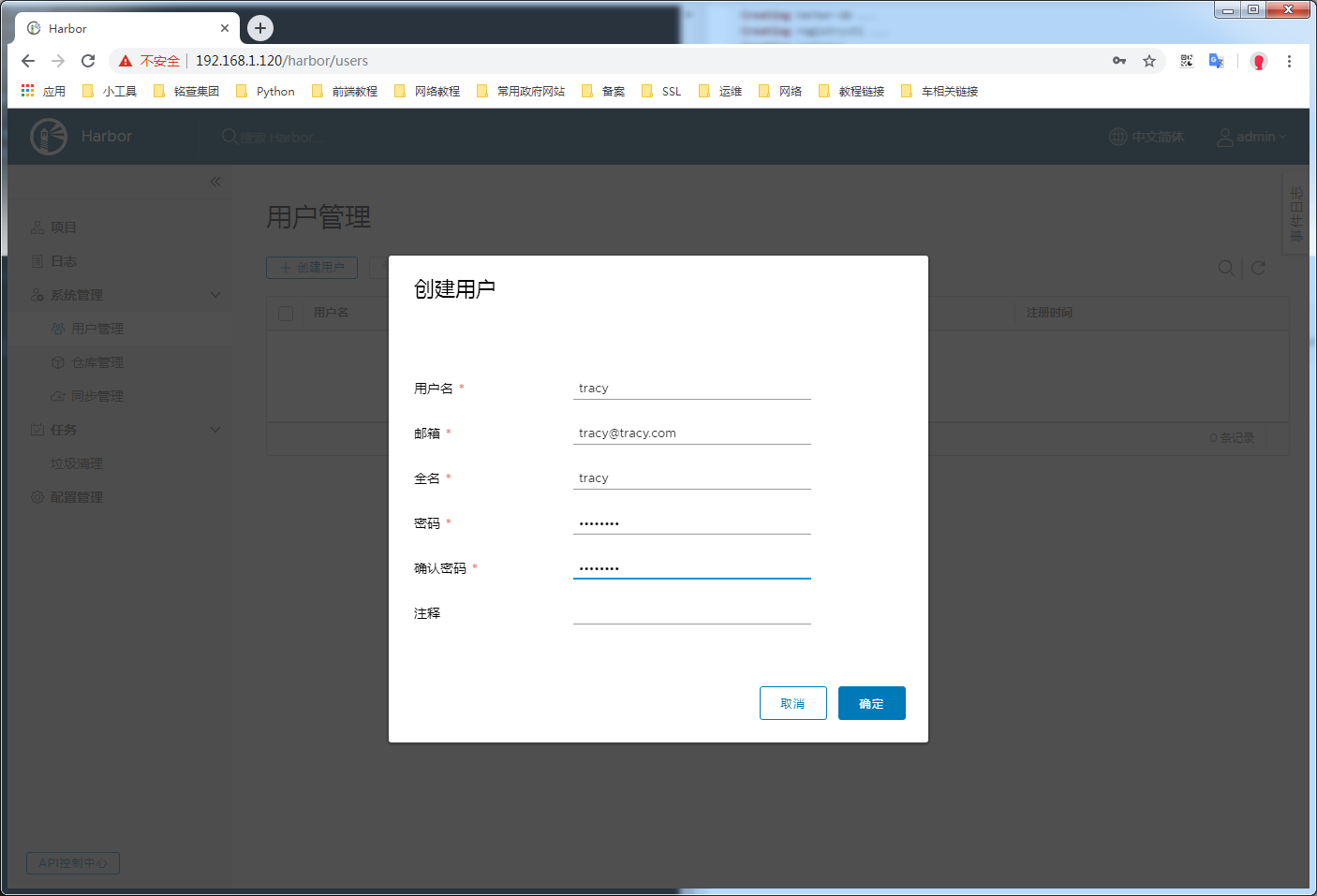The height and width of the screenshot is (896, 1317).
Task: Open the 运维 bookmark folder
Action: click(720, 91)
